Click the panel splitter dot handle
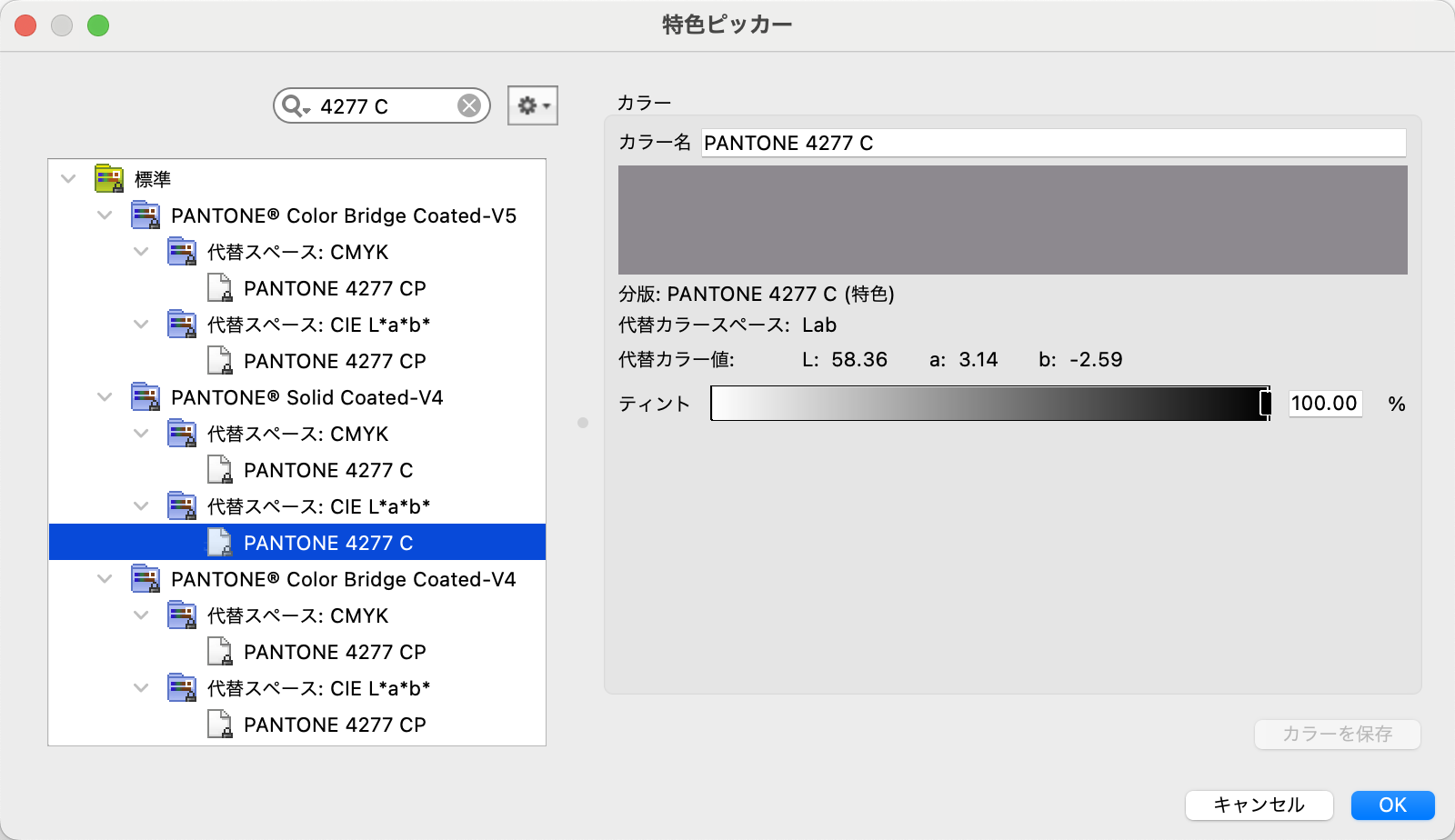 click(x=583, y=423)
